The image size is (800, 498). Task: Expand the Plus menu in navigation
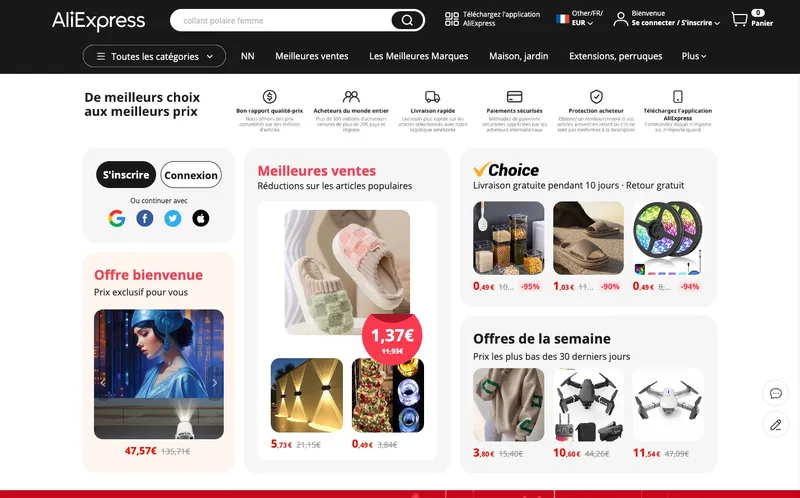694,56
